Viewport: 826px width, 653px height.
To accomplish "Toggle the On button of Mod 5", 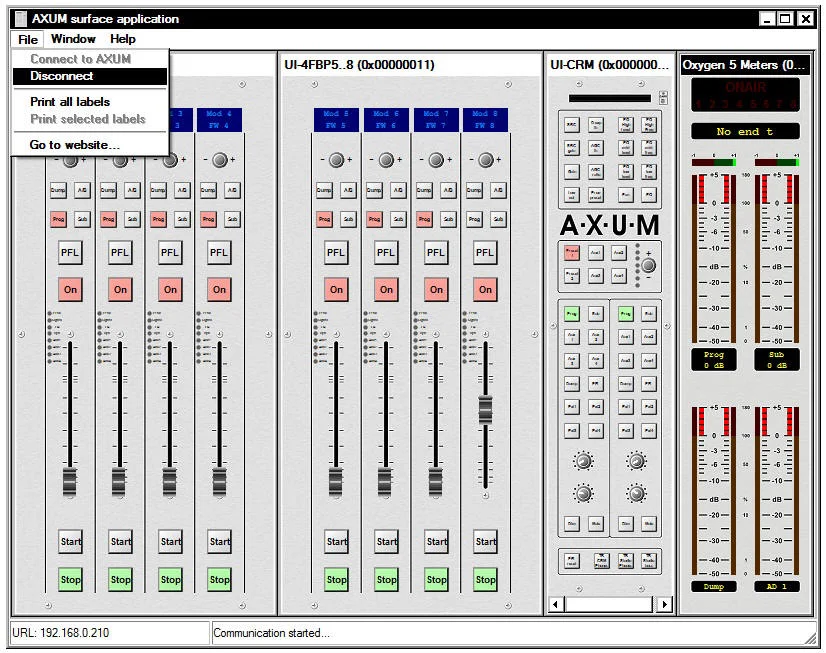I will [x=336, y=289].
